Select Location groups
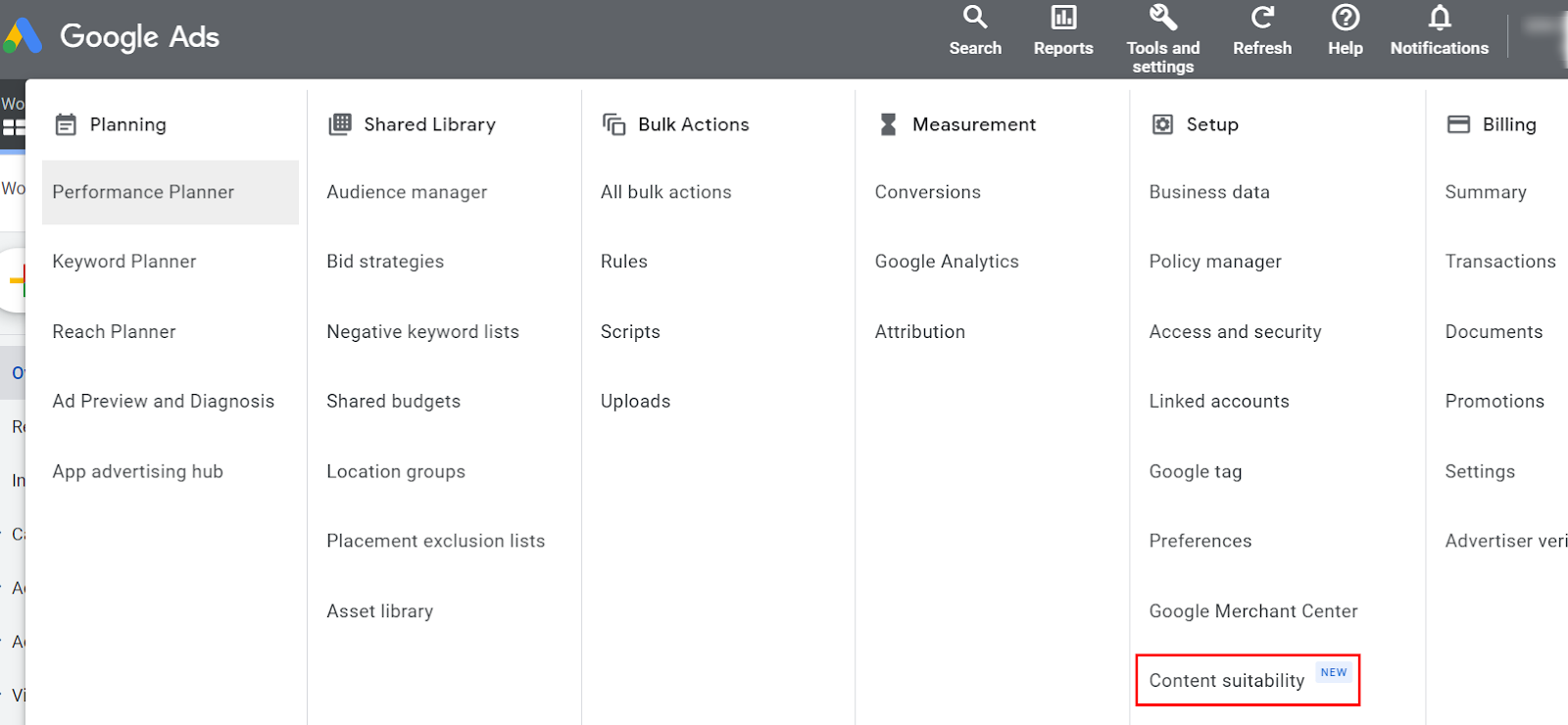The height and width of the screenshot is (725, 1568). click(396, 471)
